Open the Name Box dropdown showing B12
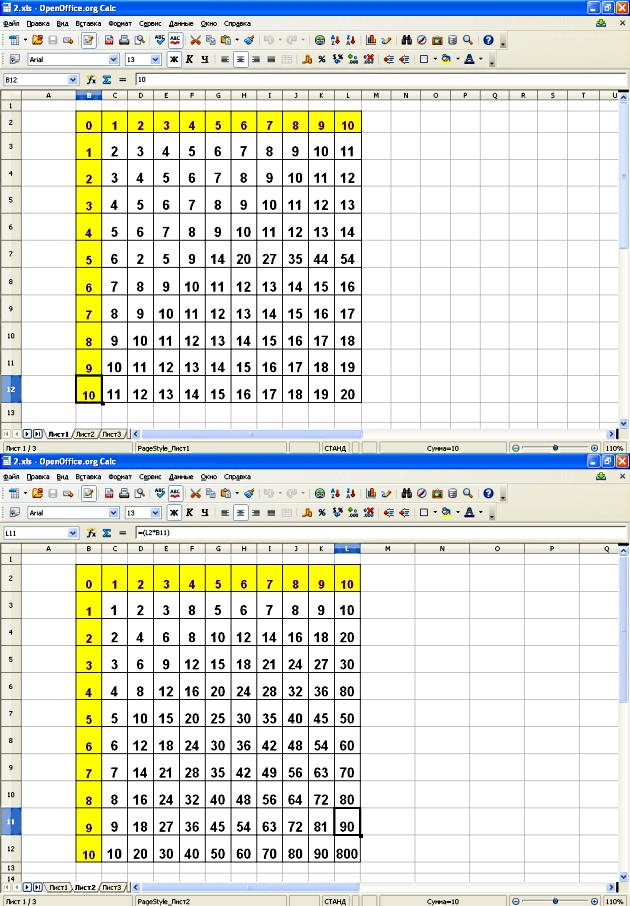The height and width of the screenshot is (906, 630). point(73,79)
